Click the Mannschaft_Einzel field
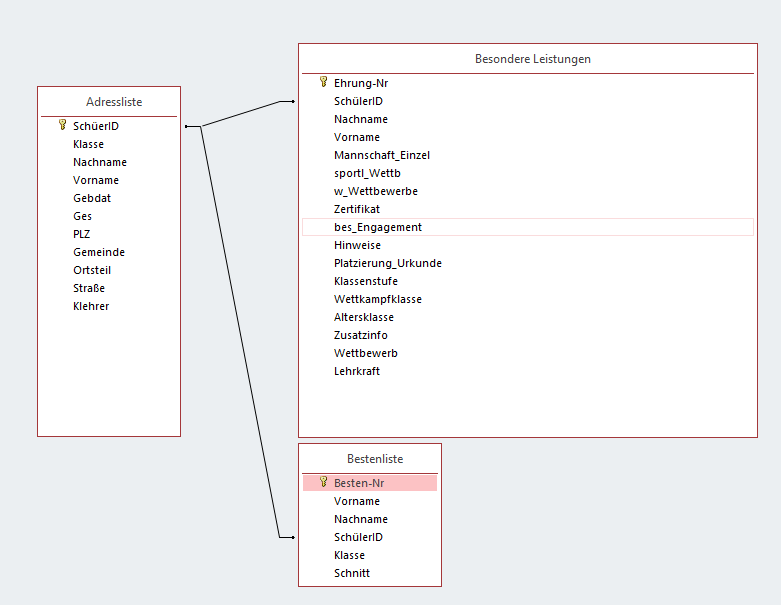Viewport: 781px width, 605px height. point(381,155)
